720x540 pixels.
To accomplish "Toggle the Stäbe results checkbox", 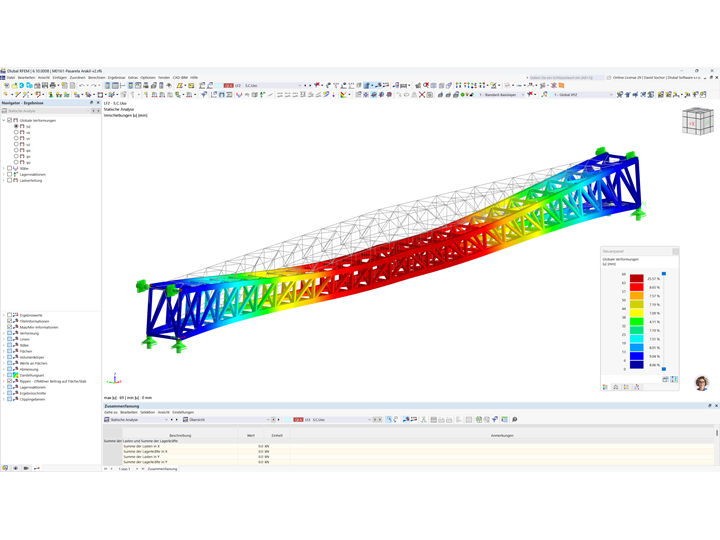I will coord(9,169).
